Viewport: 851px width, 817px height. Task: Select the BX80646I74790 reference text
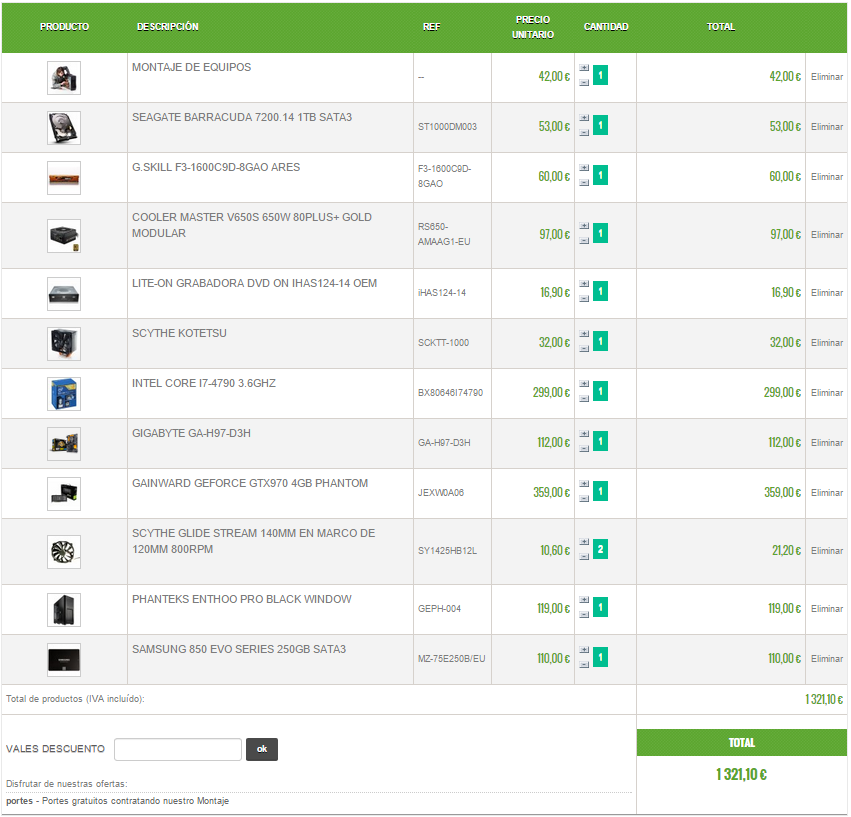(450, 393)
